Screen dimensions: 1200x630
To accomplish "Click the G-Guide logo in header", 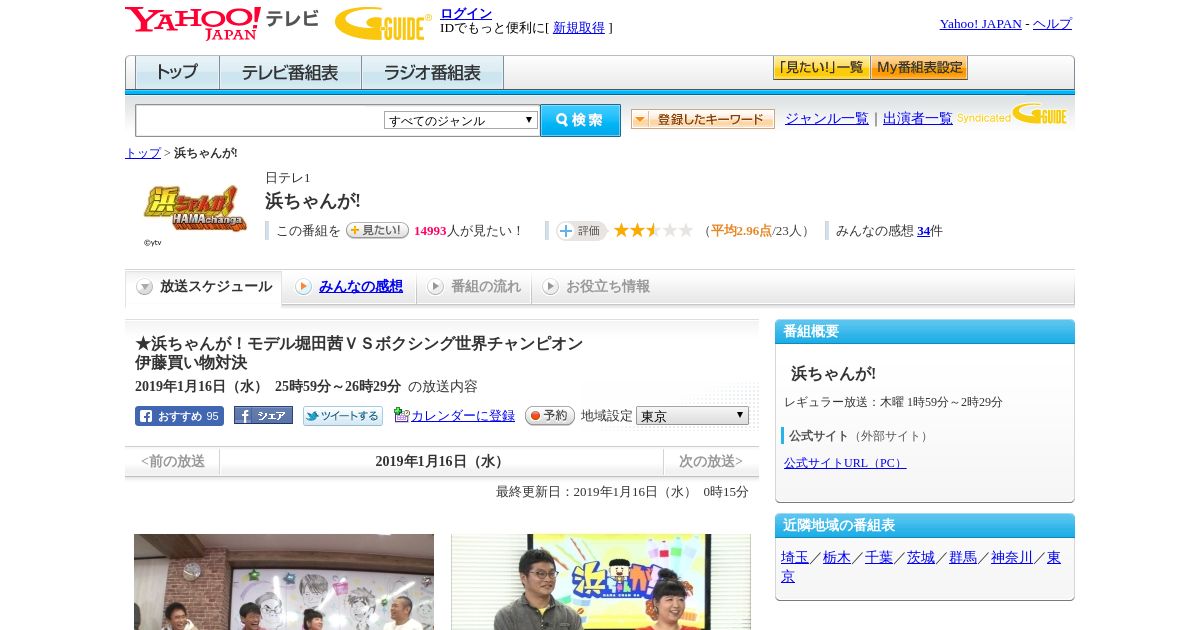I will 383,23.
